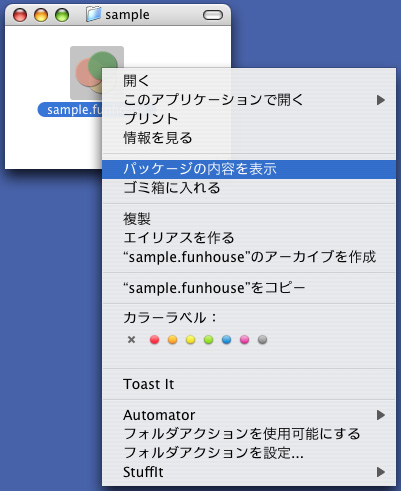The height and width of the screenshot is (491, 401).
Task: Apply the green color label
Action: coord(208,340)
